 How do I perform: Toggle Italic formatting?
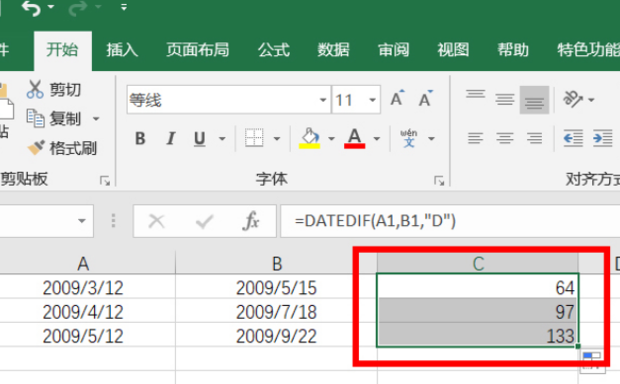170,139
